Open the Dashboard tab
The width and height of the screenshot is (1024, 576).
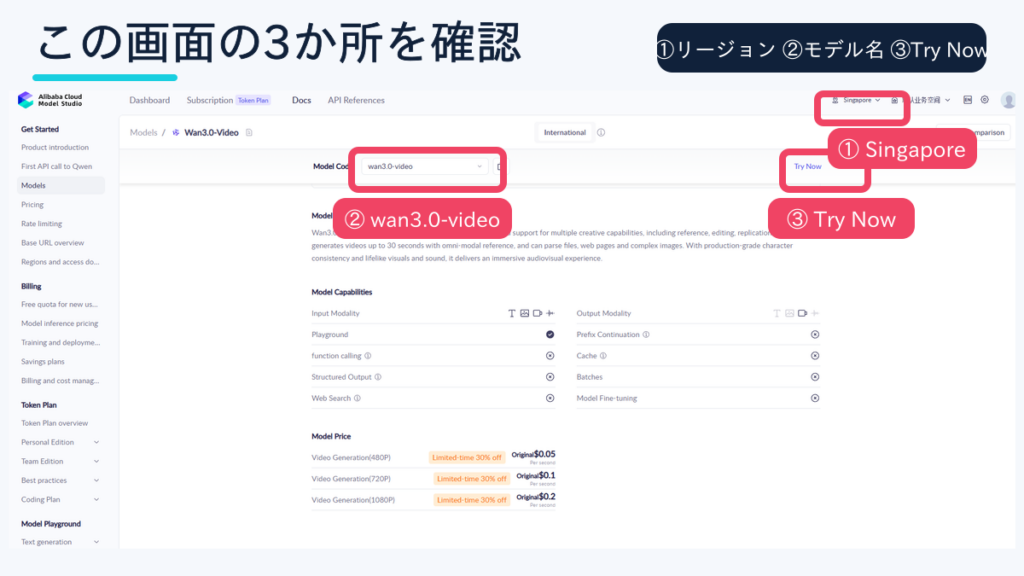(150, 100)
